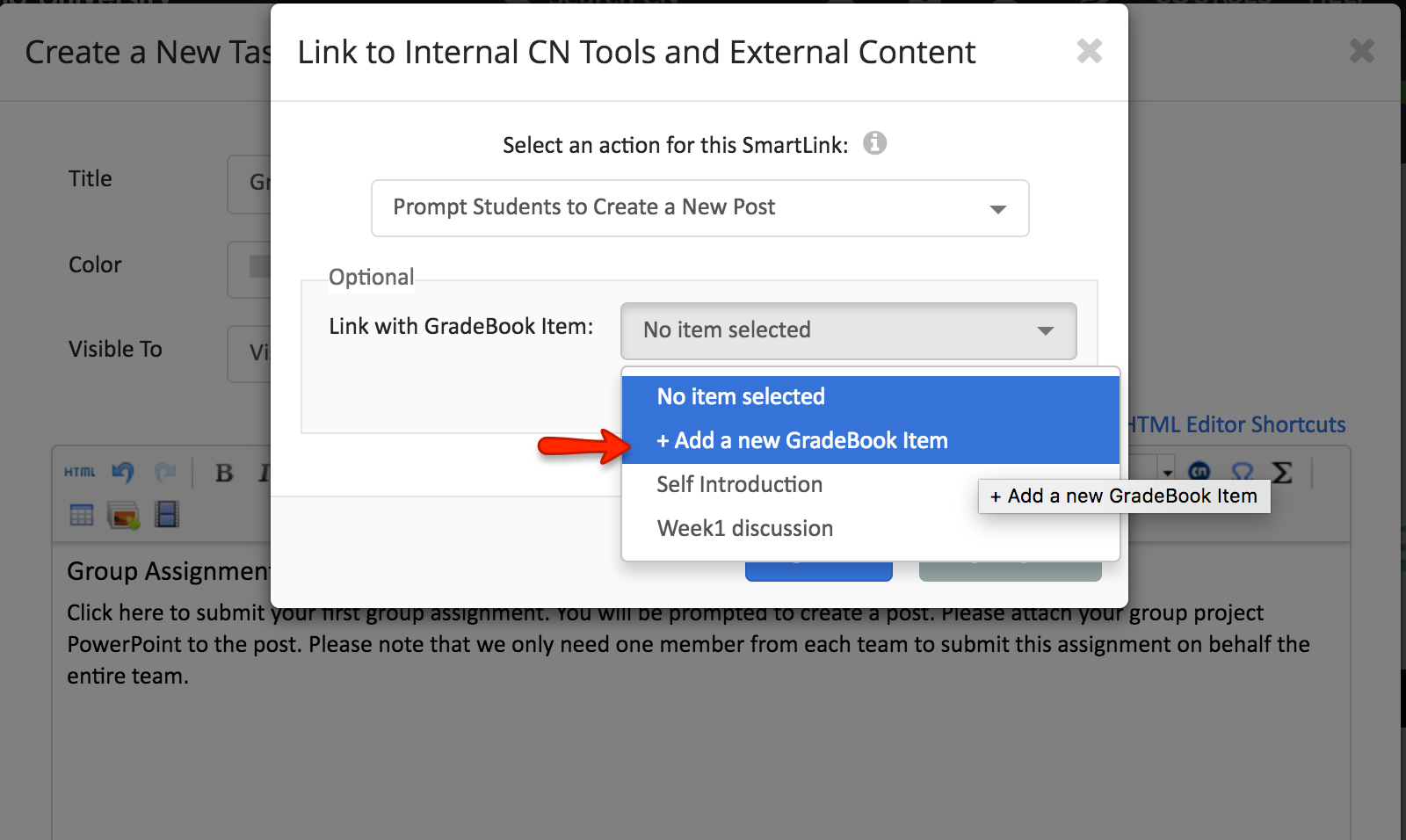Click the HTML source editor icon
The width and height of the screenshot is (1406, 840).
point(79,473)
